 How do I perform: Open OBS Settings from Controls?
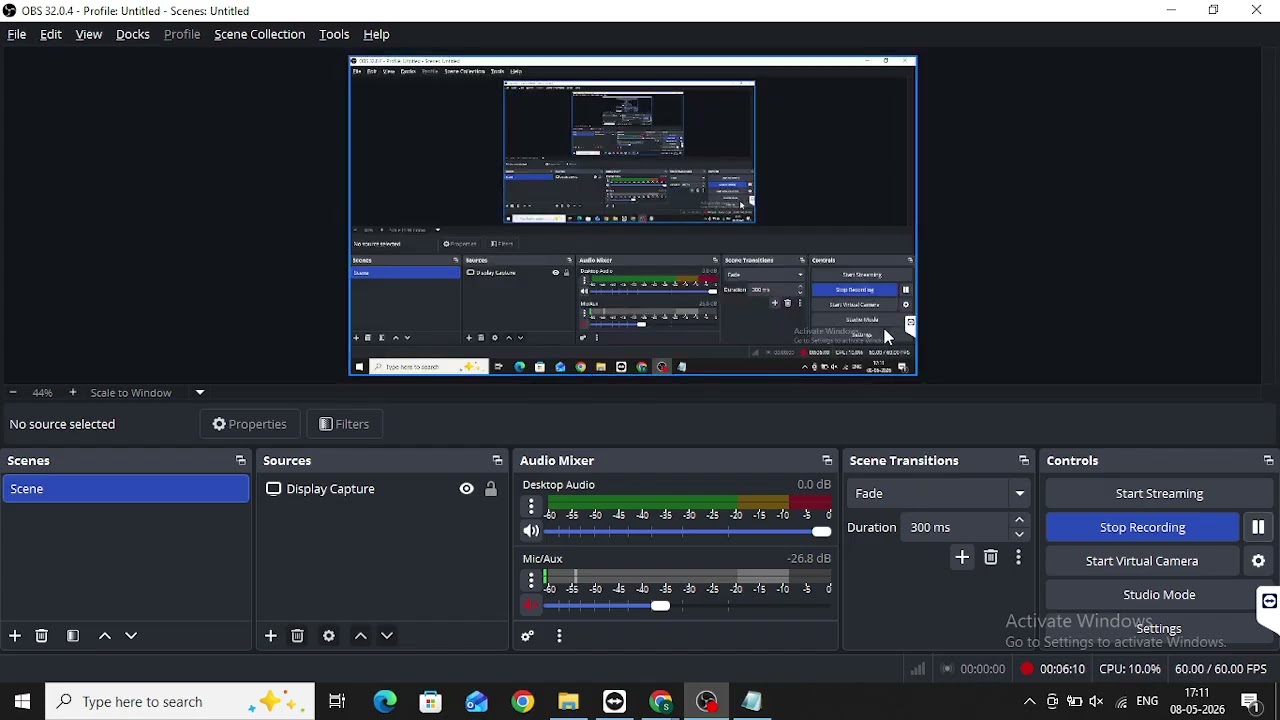coord(1159,628)
